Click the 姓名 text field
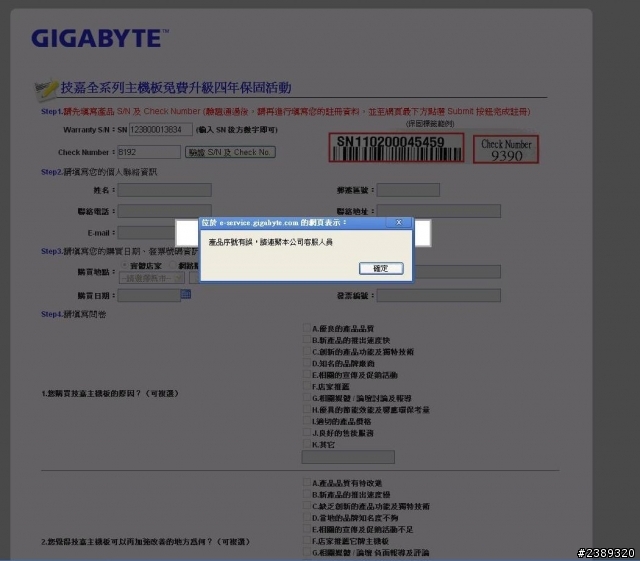Screen dimensions: 641x561 [x=164, y=190]
